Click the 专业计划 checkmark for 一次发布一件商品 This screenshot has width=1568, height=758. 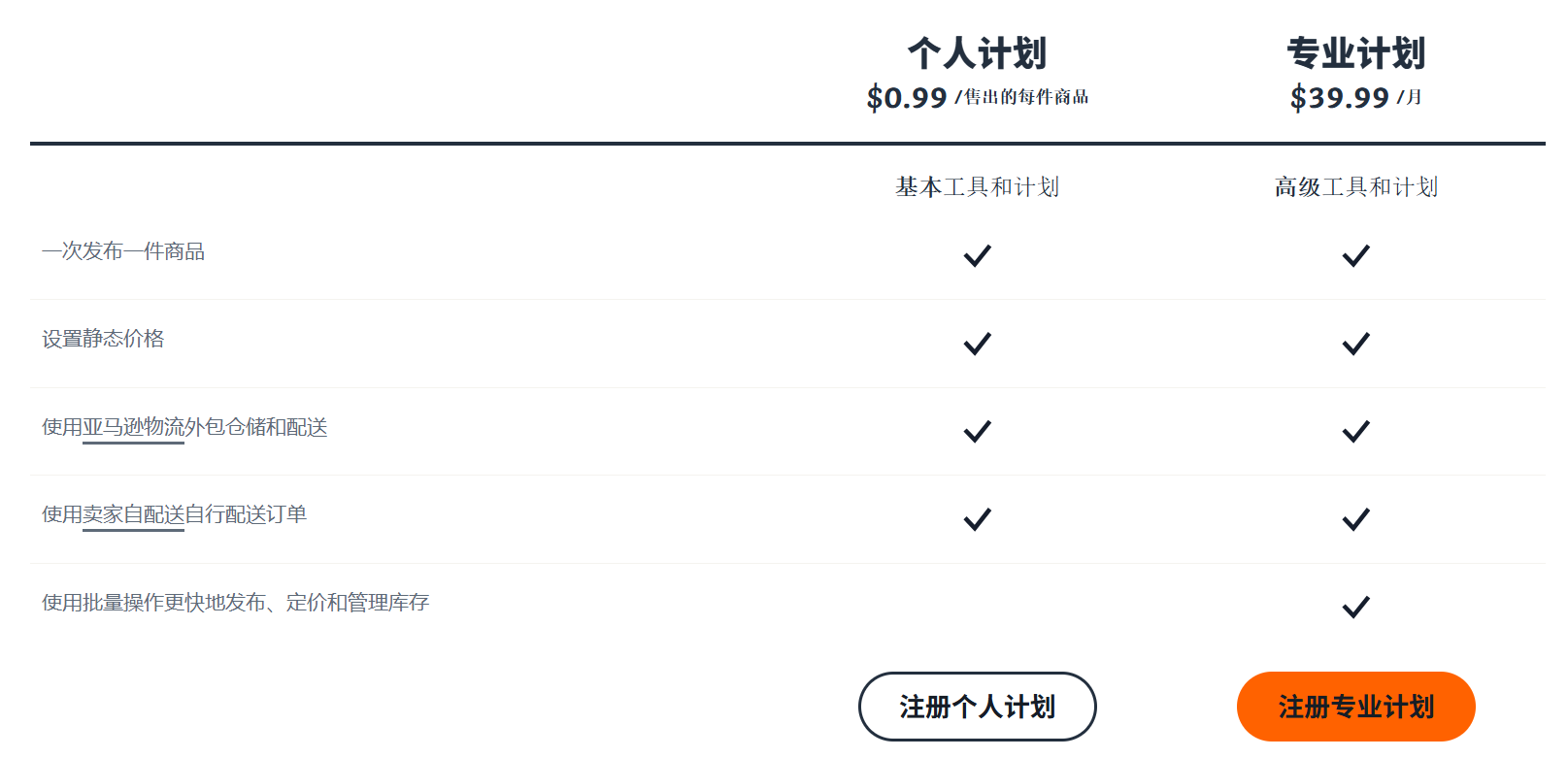point(1356,254)
